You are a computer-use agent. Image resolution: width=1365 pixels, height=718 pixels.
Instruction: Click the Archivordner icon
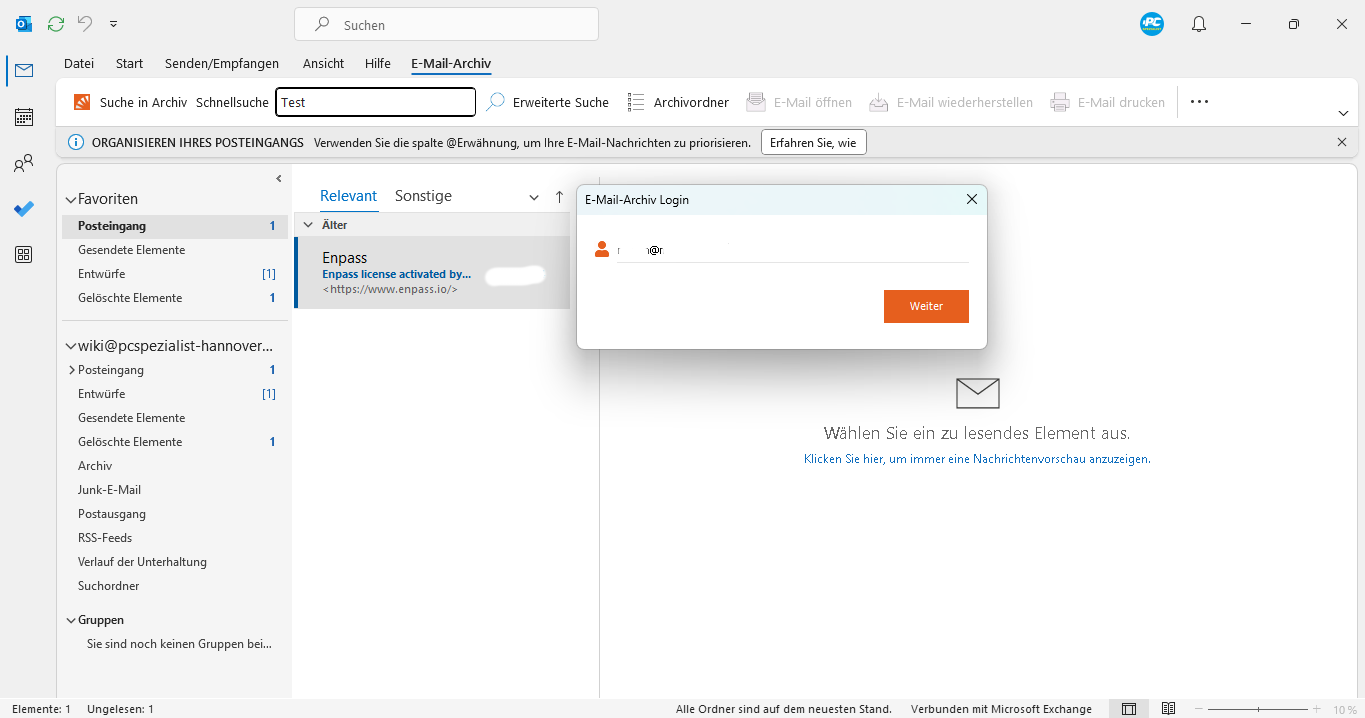(x=636, y=101)
